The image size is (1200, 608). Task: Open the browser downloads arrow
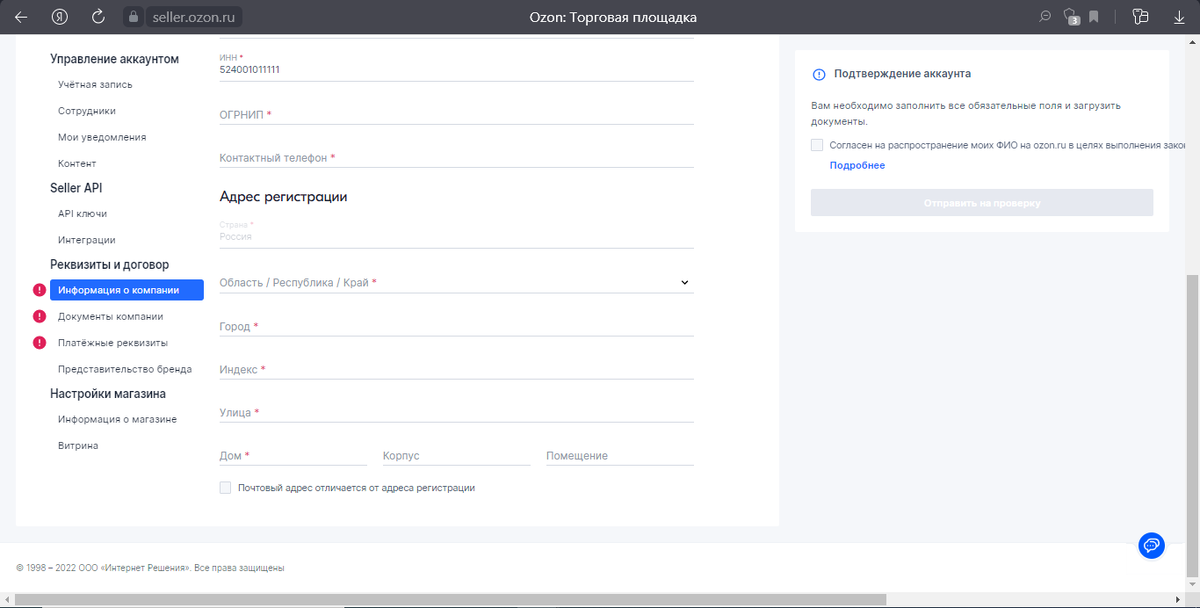[1178, 16]
